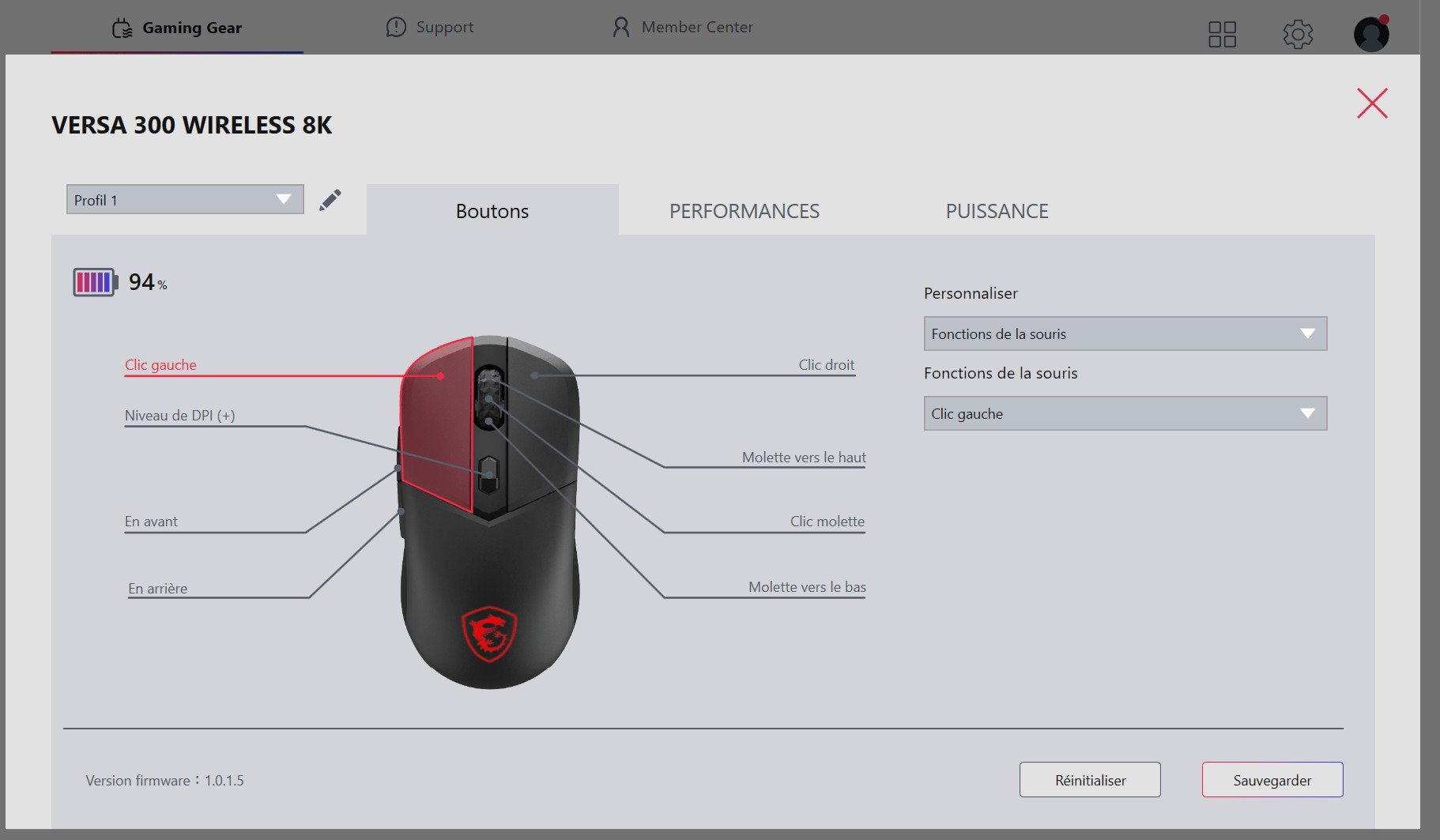
Task: Edit profile name with pencil icon
Action: 330,200
